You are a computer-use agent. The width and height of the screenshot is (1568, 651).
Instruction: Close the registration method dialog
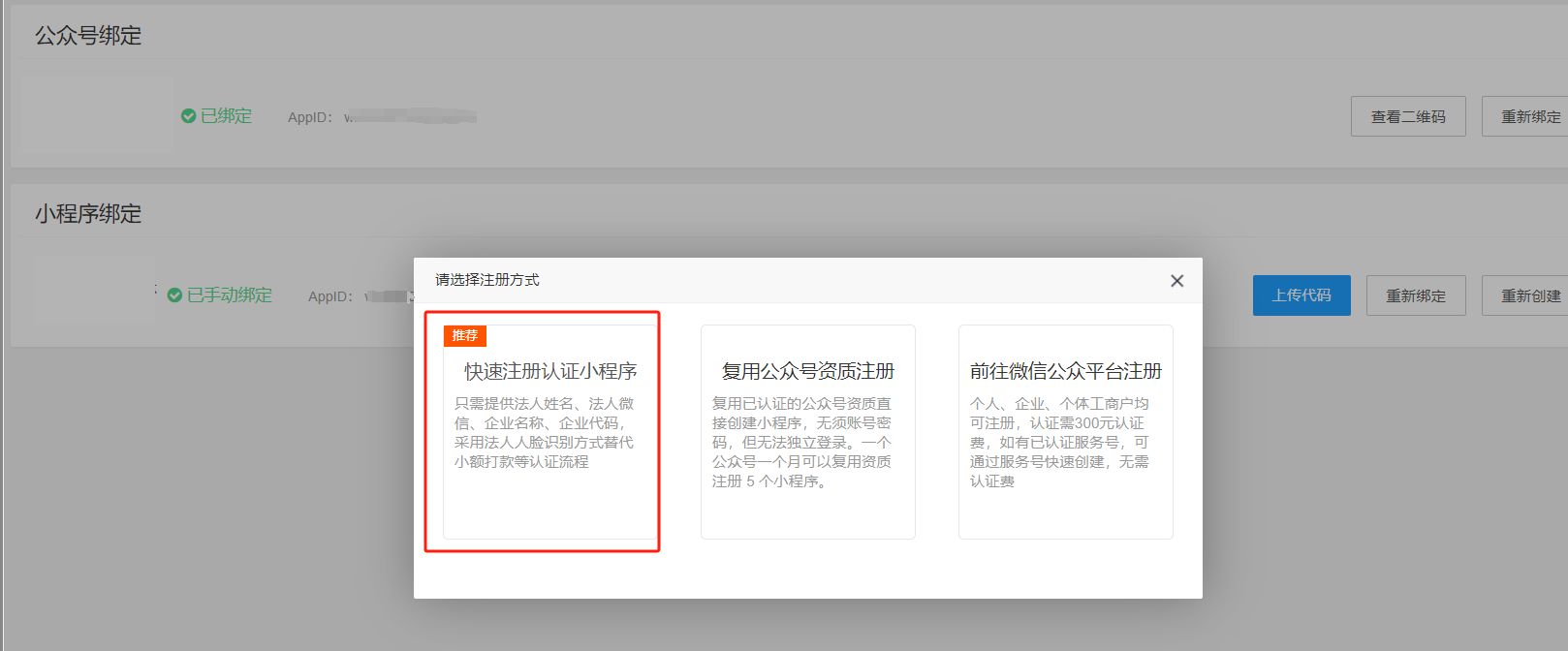[x=1176, y=281]
